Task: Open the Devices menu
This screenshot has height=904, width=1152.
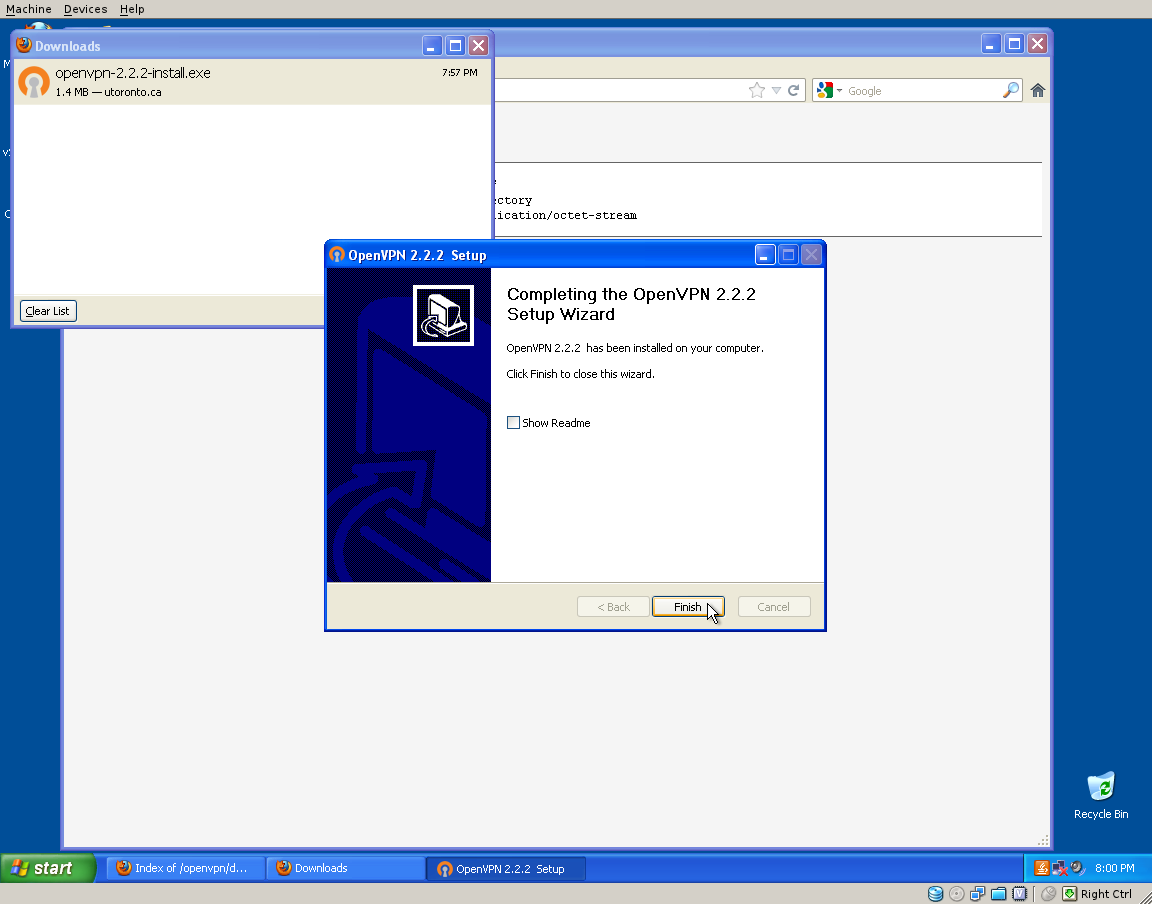Action: [x=85, y=9]
